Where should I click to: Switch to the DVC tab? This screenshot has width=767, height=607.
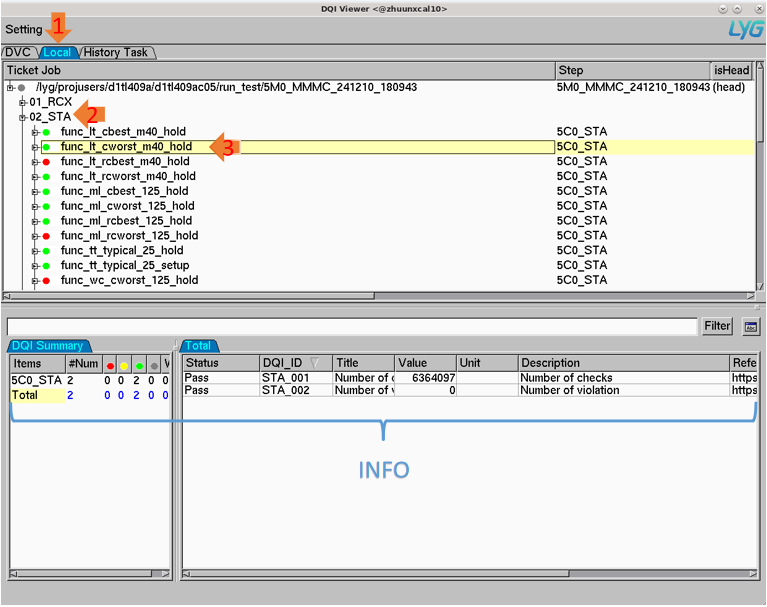pyautogui.click(x=19, y=52)
